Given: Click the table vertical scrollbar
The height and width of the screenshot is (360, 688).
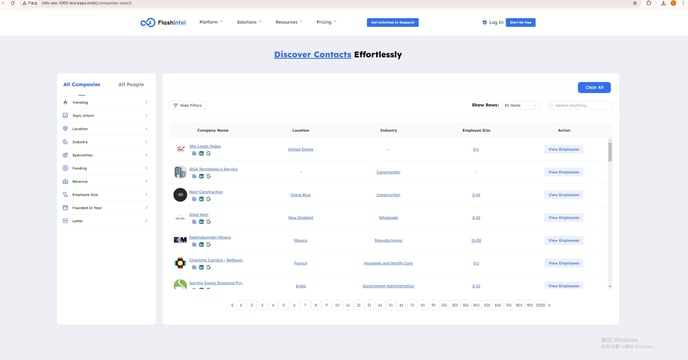Looking at the screenshot, I should pos(610,152).
